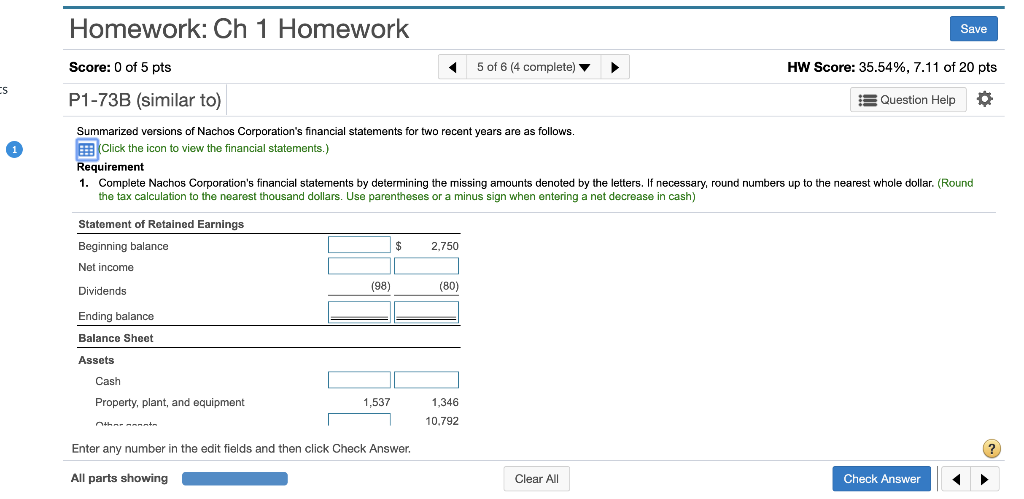The height and width of the screenshot is (499, 1024).
Task: Go to the next question using the top right arrow
Action: coord(615,67)
